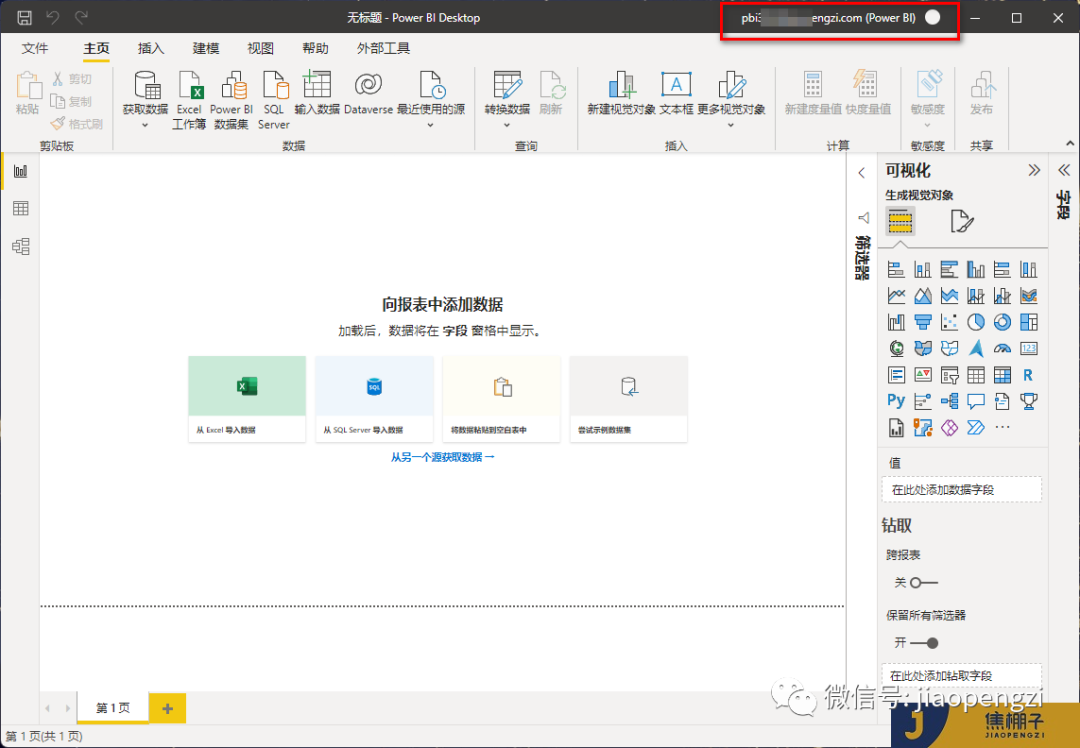Viewport: 1080px width, 748px height.
Task: Click the 在此处添加数据字段 field well
Action: tap(962, 490)
